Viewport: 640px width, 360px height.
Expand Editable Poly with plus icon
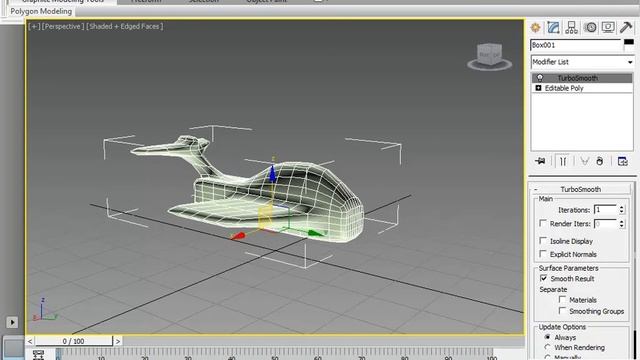pos(538,88)
